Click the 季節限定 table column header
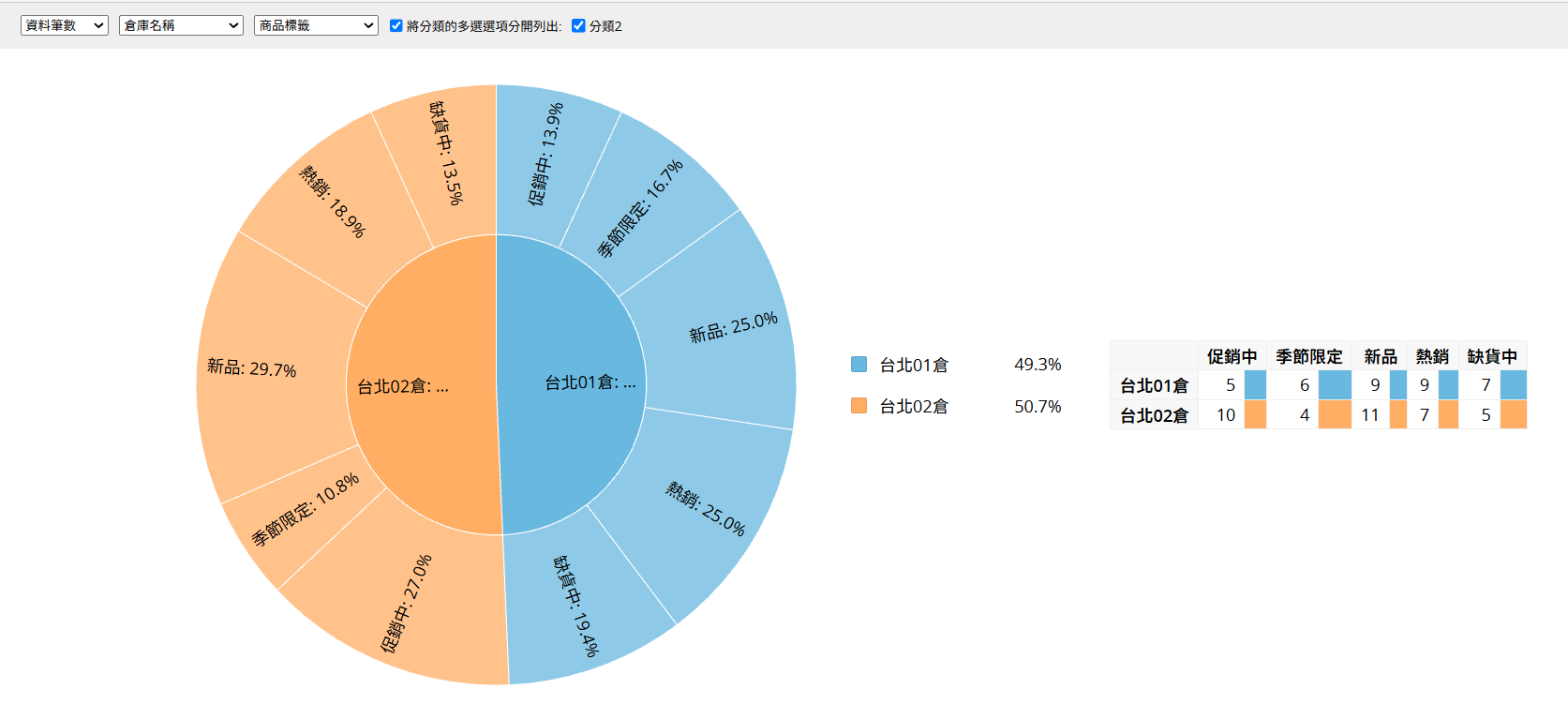Image resolution: width=1568 pixels, height=719 pixels. pyautogui.click(x=1308, y=356)
